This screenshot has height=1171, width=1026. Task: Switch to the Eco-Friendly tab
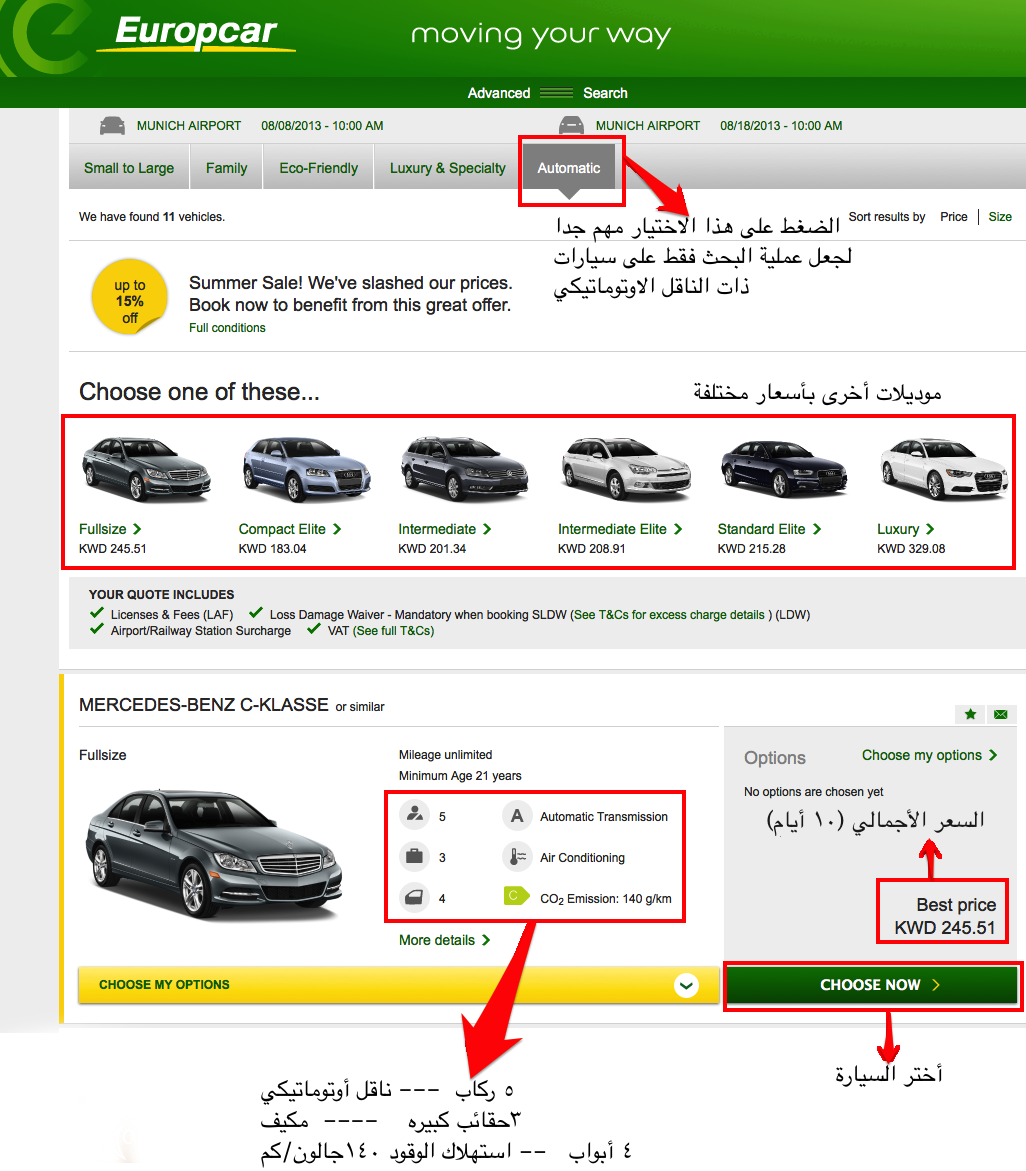pyautogui.click(x=319, y=168)
